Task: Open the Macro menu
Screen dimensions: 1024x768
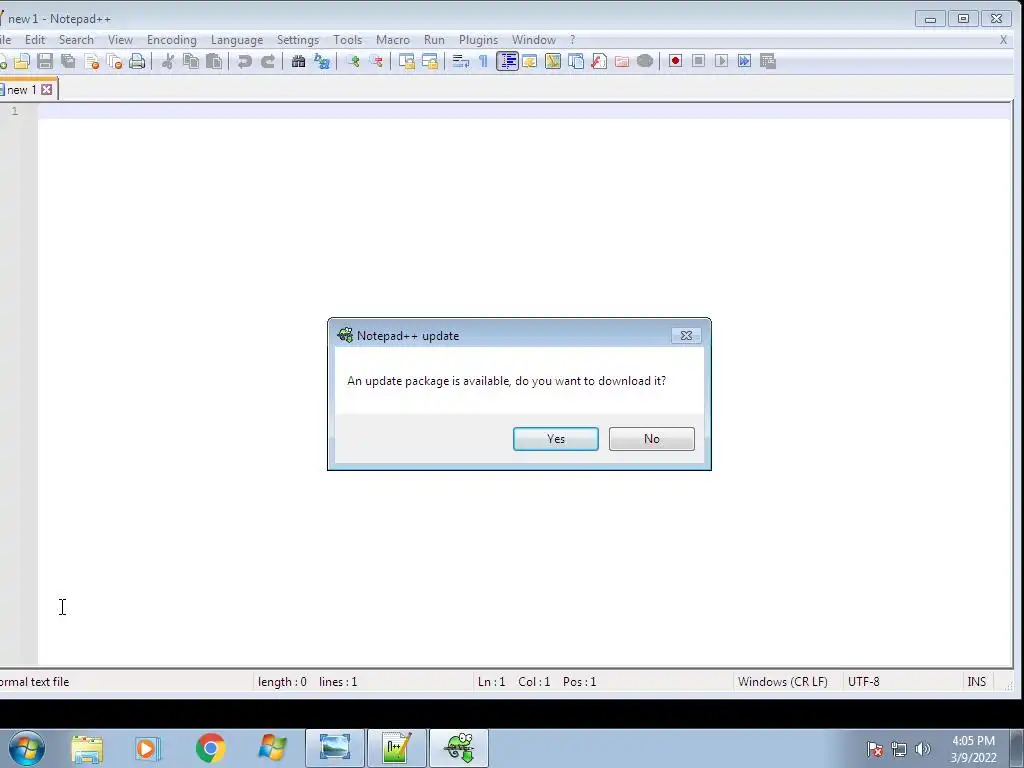Action: [x=393, y=40]
